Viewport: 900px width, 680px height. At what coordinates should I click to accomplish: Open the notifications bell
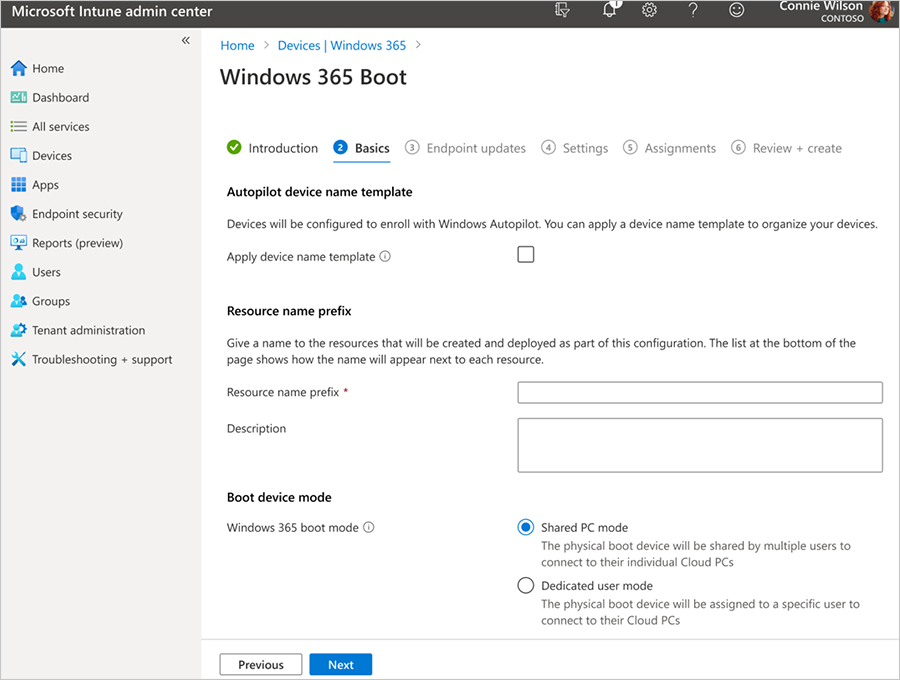pos(607,12)
